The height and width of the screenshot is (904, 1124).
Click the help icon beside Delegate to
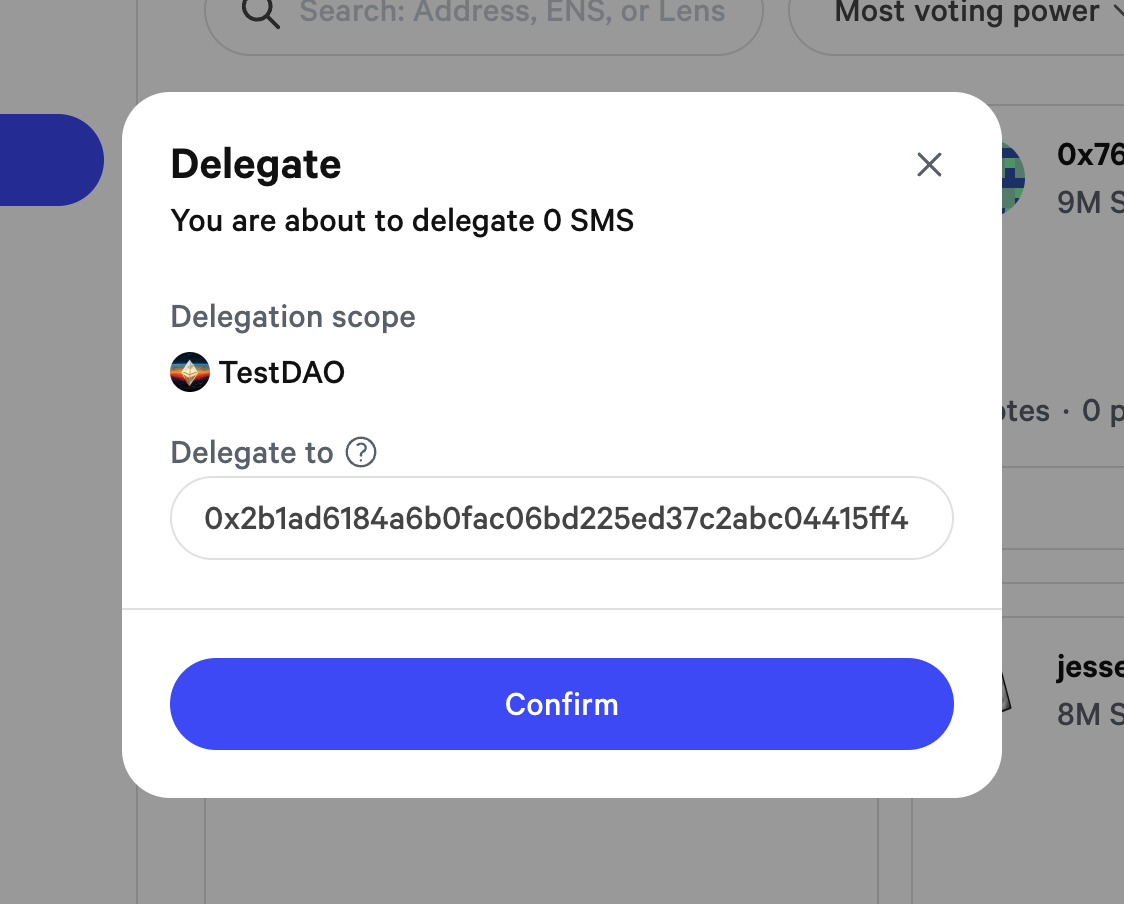(x=361, y=453)
